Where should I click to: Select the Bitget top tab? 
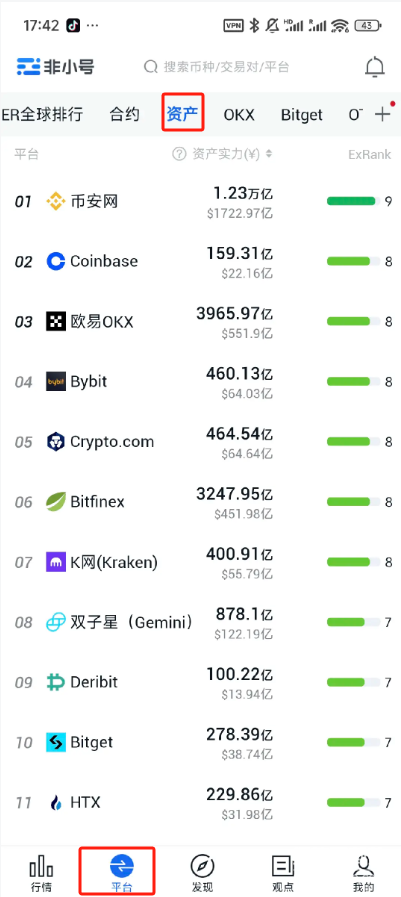click(x=301, y=114)
